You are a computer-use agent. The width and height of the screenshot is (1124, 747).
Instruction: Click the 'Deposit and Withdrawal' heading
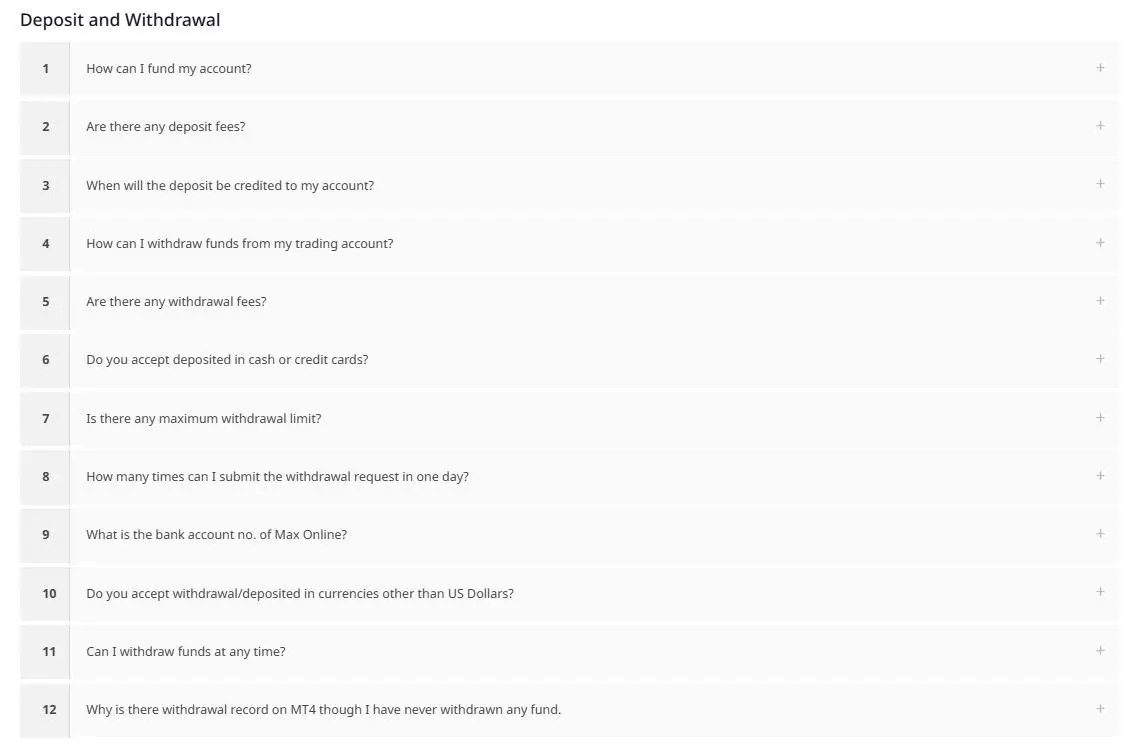point(120,20)
